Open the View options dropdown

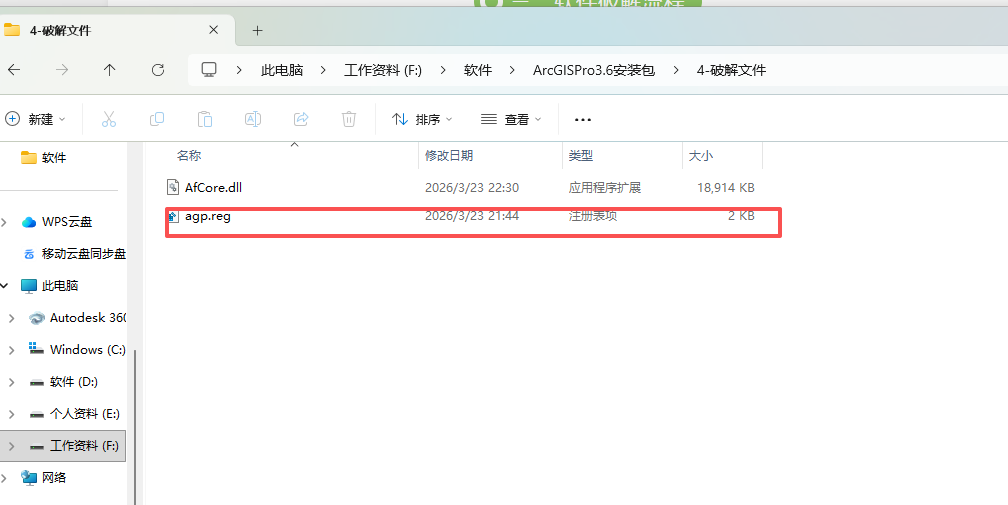pyautogui.click(x=511, y=119)
